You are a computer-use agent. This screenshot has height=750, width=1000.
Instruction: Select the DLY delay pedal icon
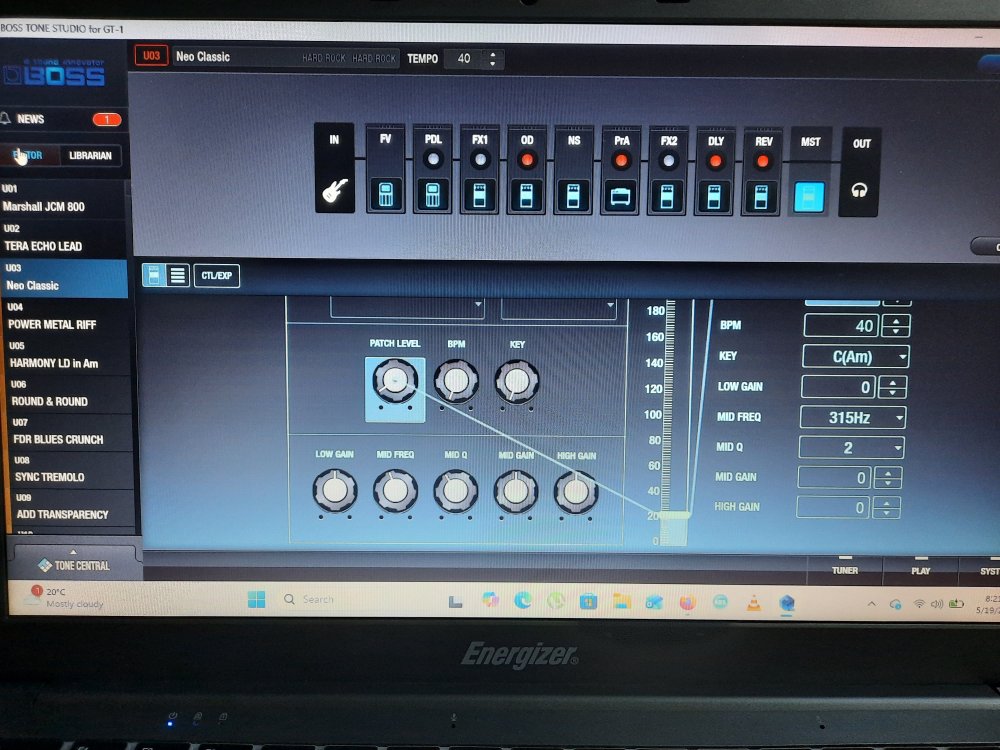[x=714, y=197]
